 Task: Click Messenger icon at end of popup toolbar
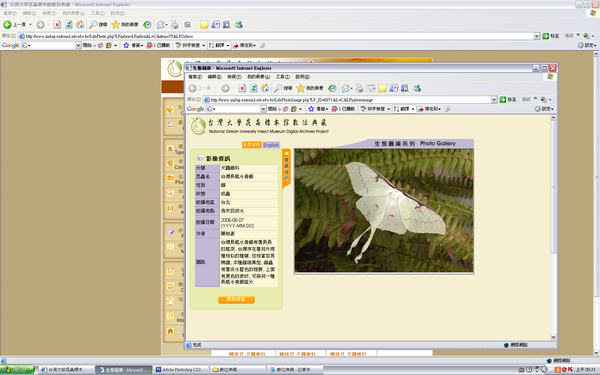click(x=417, y=88)
